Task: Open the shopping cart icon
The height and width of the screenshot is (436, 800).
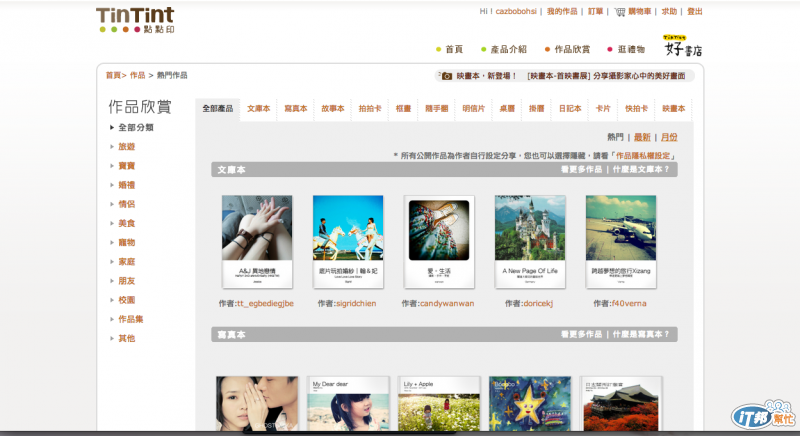Action: (619, 12)
